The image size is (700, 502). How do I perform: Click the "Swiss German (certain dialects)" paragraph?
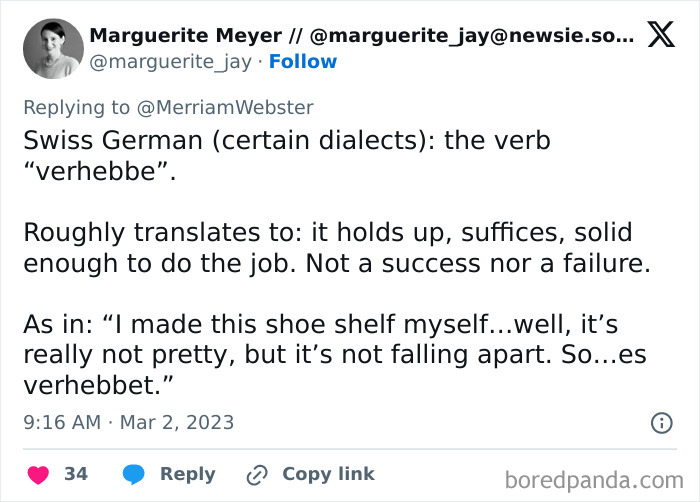(x=286, y=155)
